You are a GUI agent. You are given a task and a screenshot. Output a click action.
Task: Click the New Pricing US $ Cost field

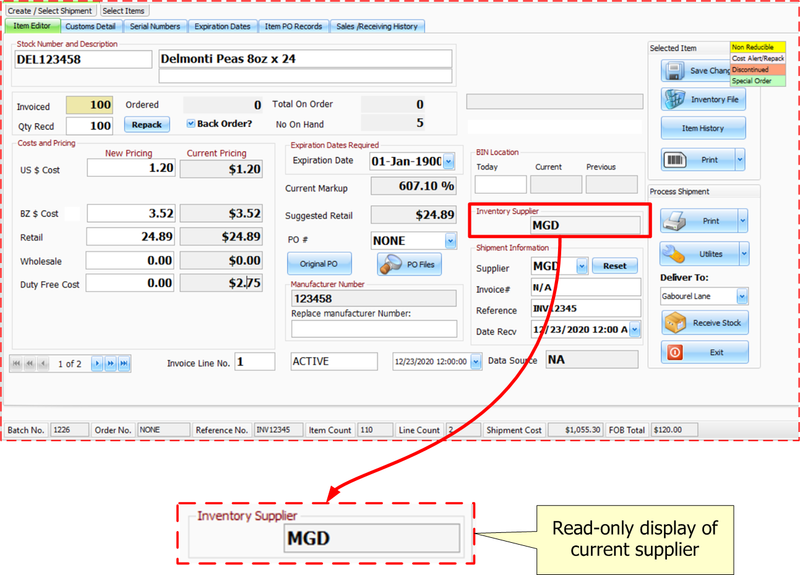pos(131,168)
